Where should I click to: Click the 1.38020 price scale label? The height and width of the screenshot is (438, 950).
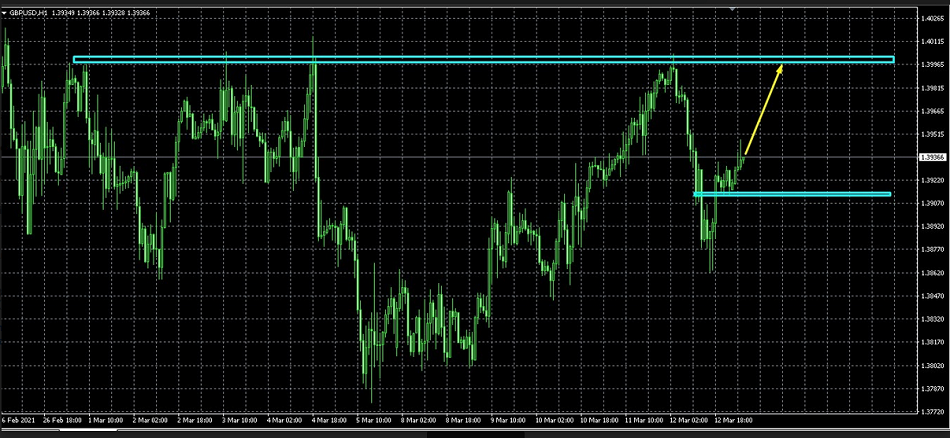tap(931, 365)
